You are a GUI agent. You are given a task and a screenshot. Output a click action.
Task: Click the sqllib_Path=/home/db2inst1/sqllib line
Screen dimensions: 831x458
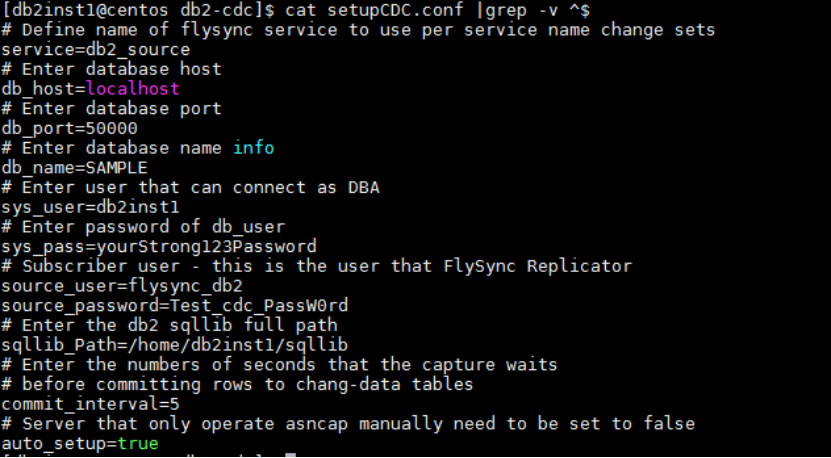(x=175, y=345)
